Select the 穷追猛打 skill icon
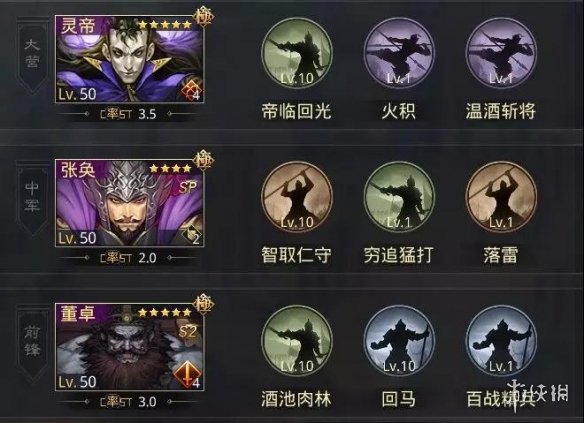The width and height of the screenshot is (584, 423). tap(399, 197)
